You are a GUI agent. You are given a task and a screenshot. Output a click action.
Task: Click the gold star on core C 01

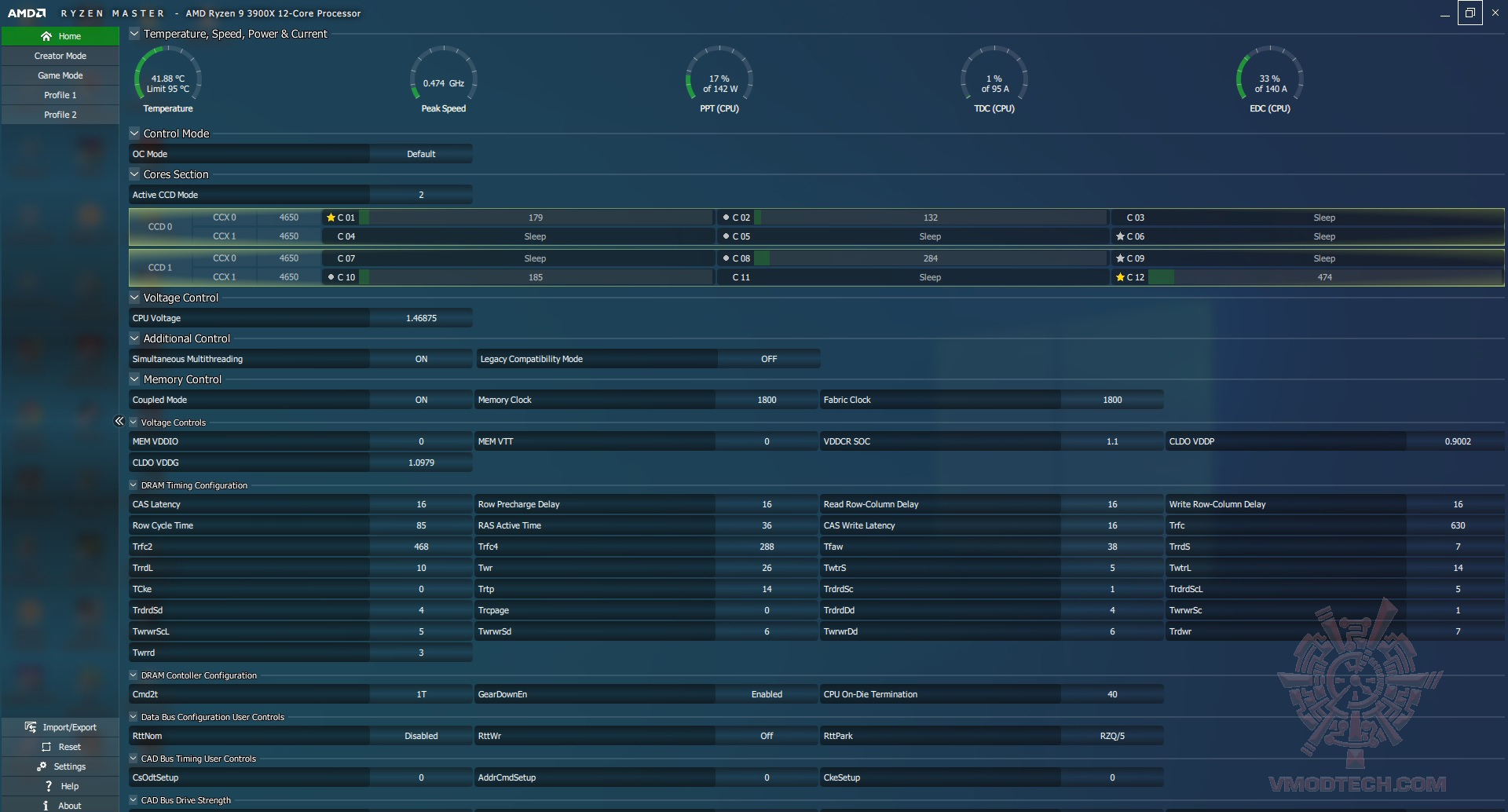331,218
